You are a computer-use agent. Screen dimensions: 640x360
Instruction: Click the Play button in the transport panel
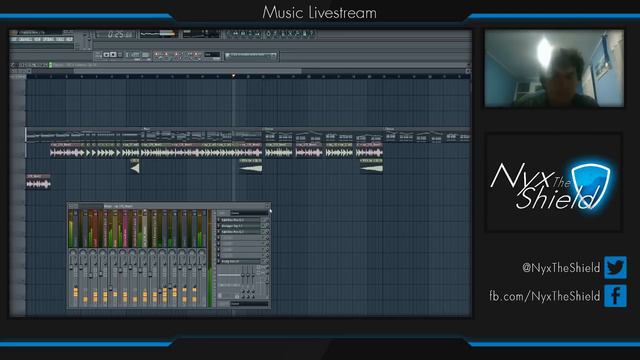[107, 54]
